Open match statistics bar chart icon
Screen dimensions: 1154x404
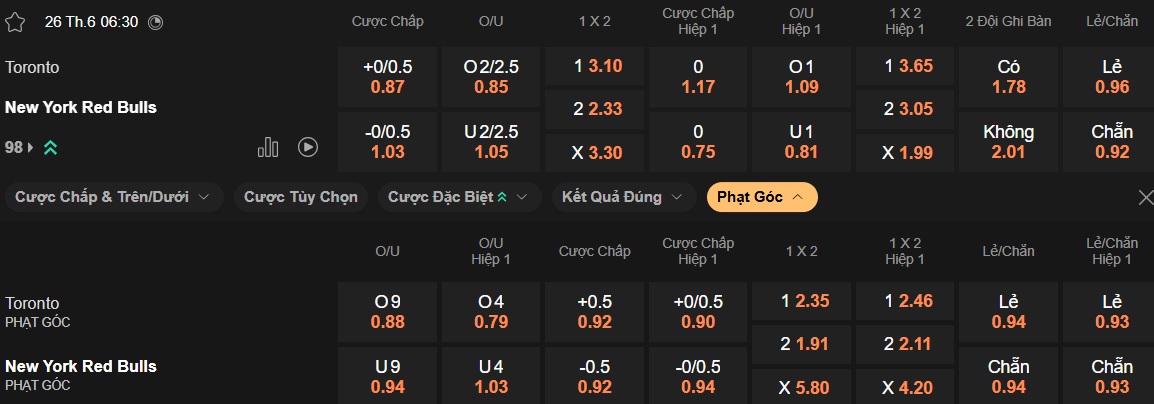coord(268,147)
